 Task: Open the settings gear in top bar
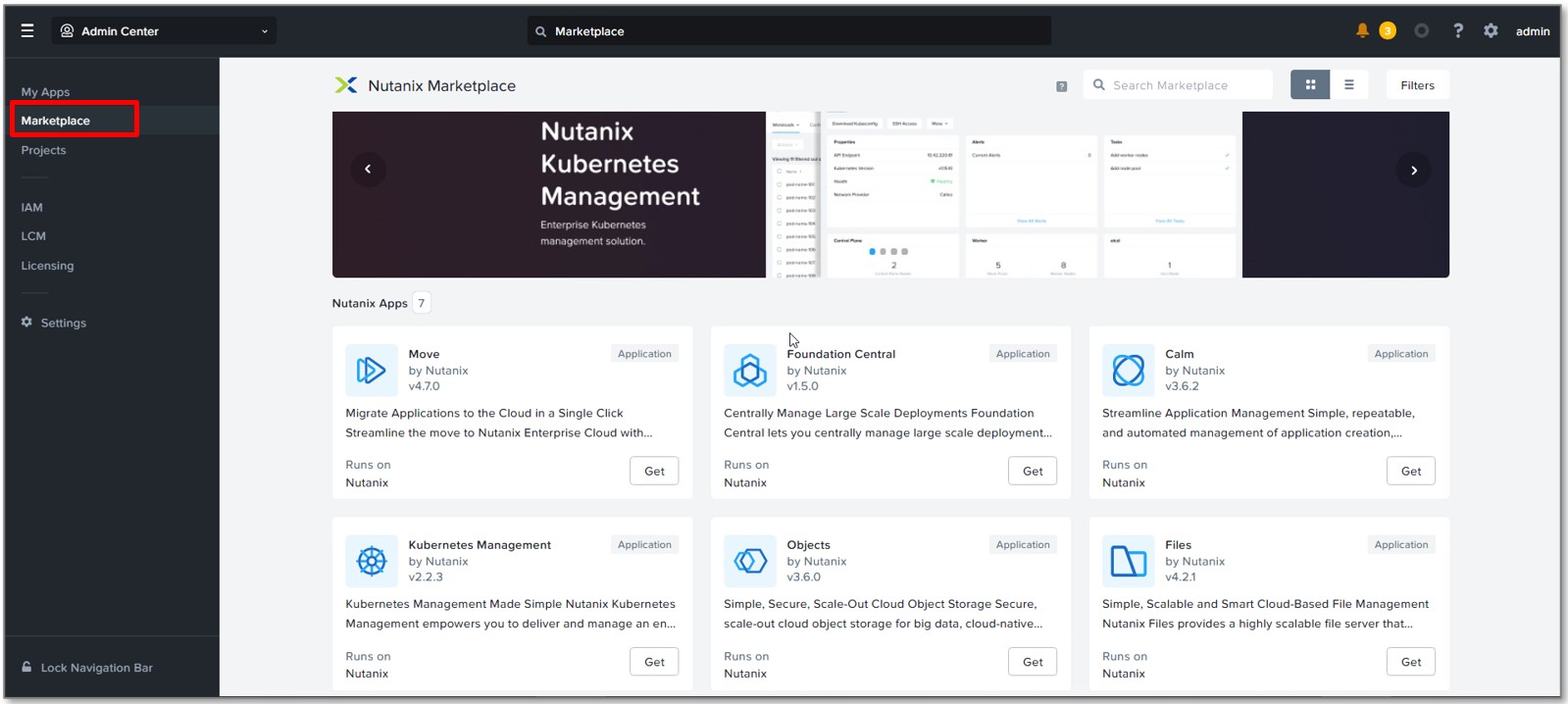(1491, 30)
